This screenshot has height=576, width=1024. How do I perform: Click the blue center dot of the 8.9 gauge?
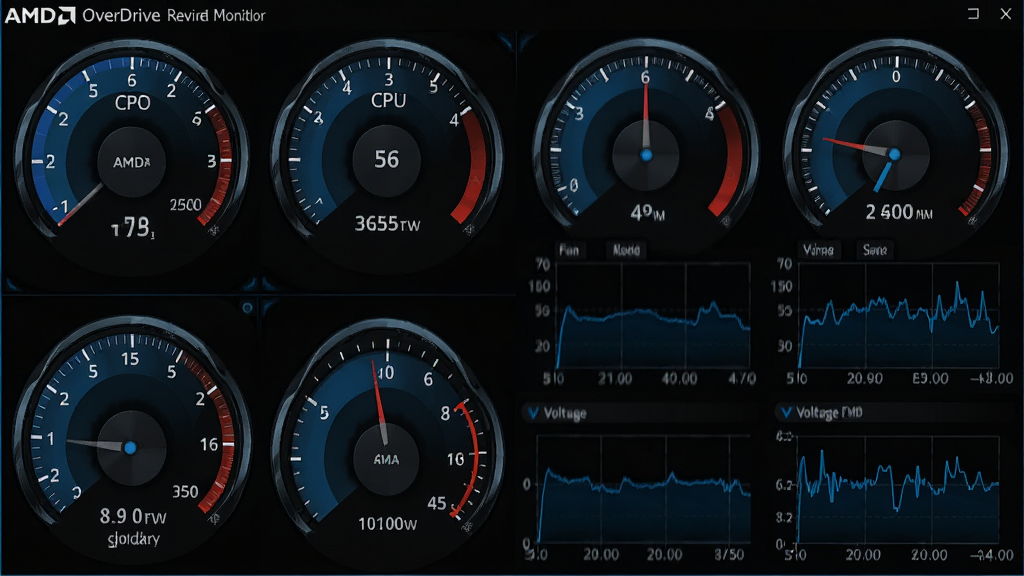click(130, 447)
